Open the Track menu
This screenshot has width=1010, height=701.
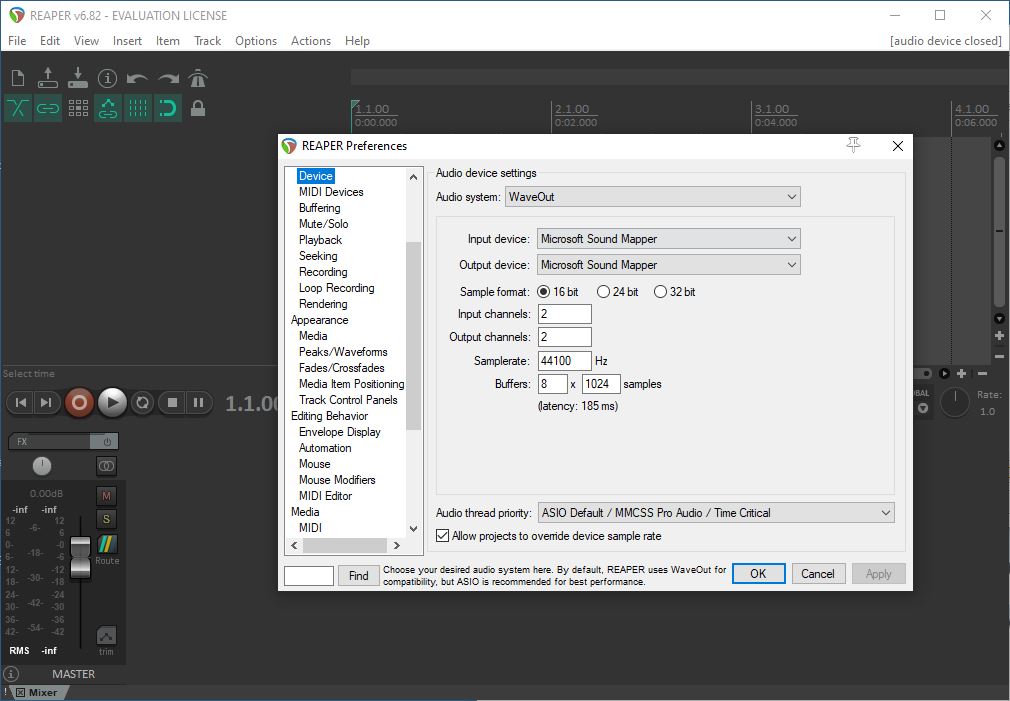(207, 41)
